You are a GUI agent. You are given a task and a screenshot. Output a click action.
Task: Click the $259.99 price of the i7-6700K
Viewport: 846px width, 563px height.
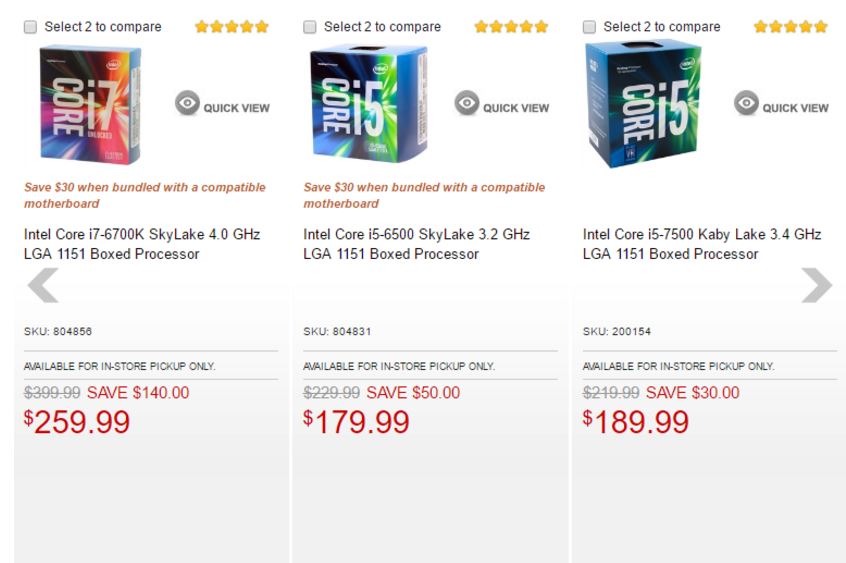(x=77, y=422)
